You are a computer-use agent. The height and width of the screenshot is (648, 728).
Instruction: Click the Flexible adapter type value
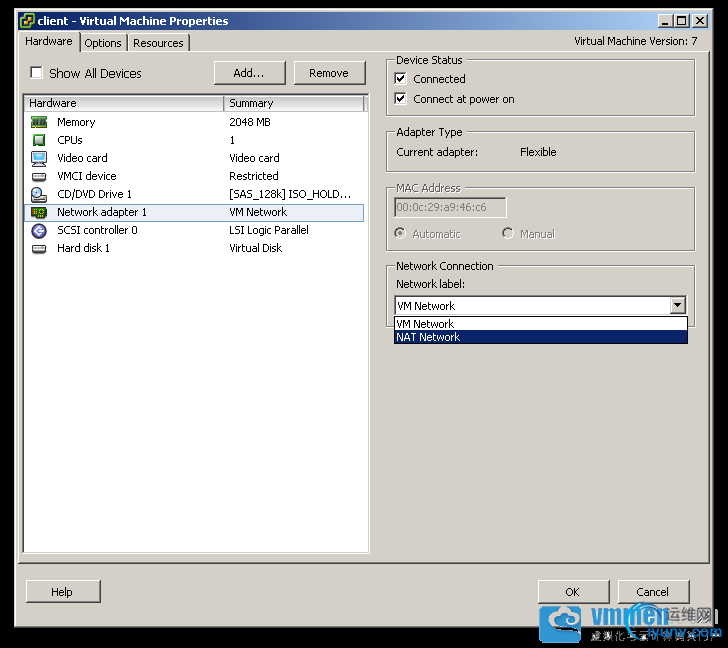[x=538, y=152]
